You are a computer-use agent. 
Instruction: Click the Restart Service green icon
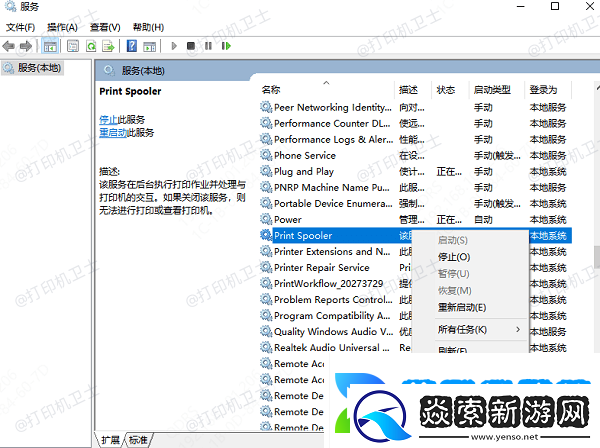click(226, 46)
